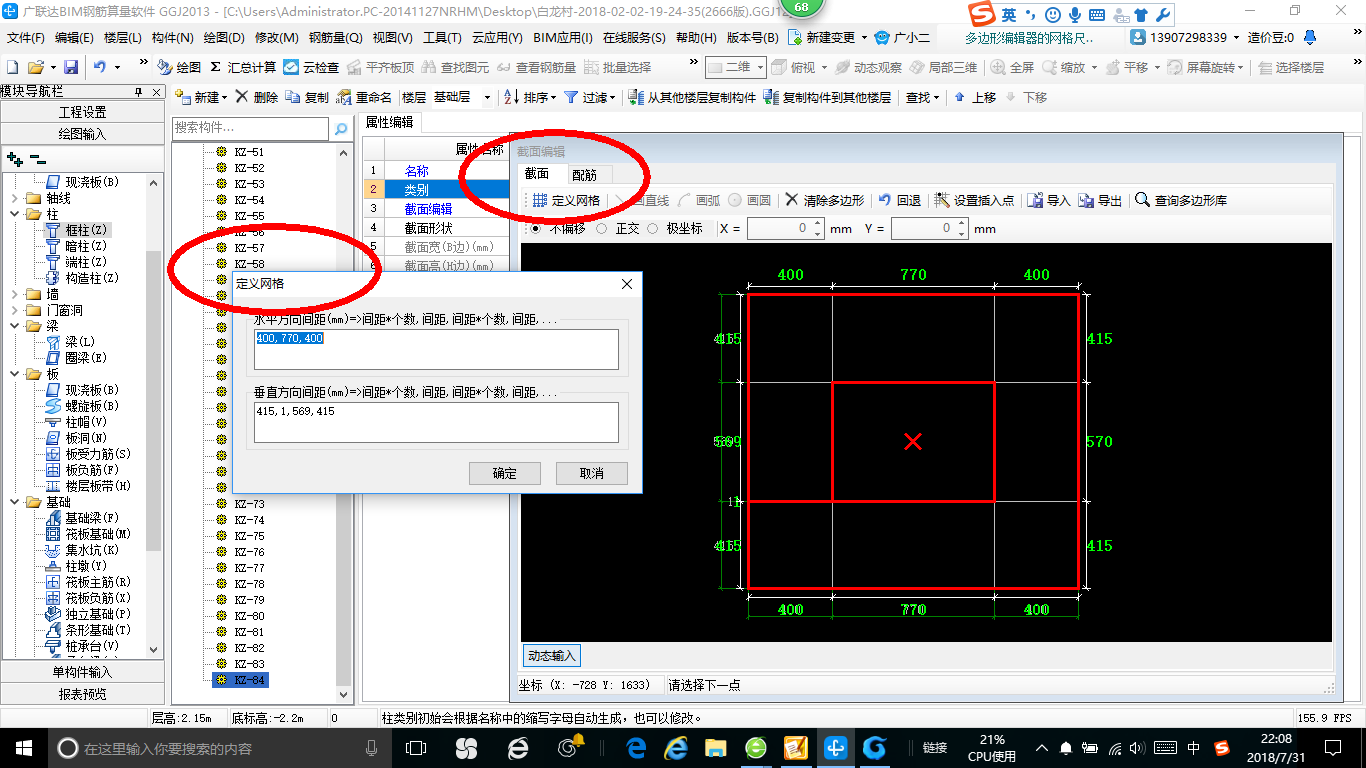
Task: Open 绘图 drawing mode
Action: (x=179, y=67)
